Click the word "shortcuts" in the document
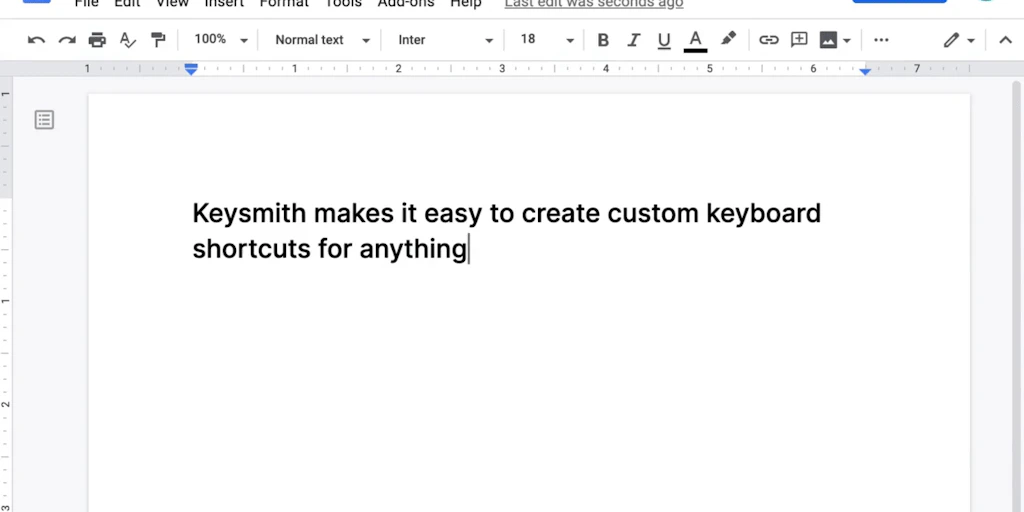Image resolution: width=1024 pixels, height=512 pixels. pyautogui.click(x=251, y=249)
